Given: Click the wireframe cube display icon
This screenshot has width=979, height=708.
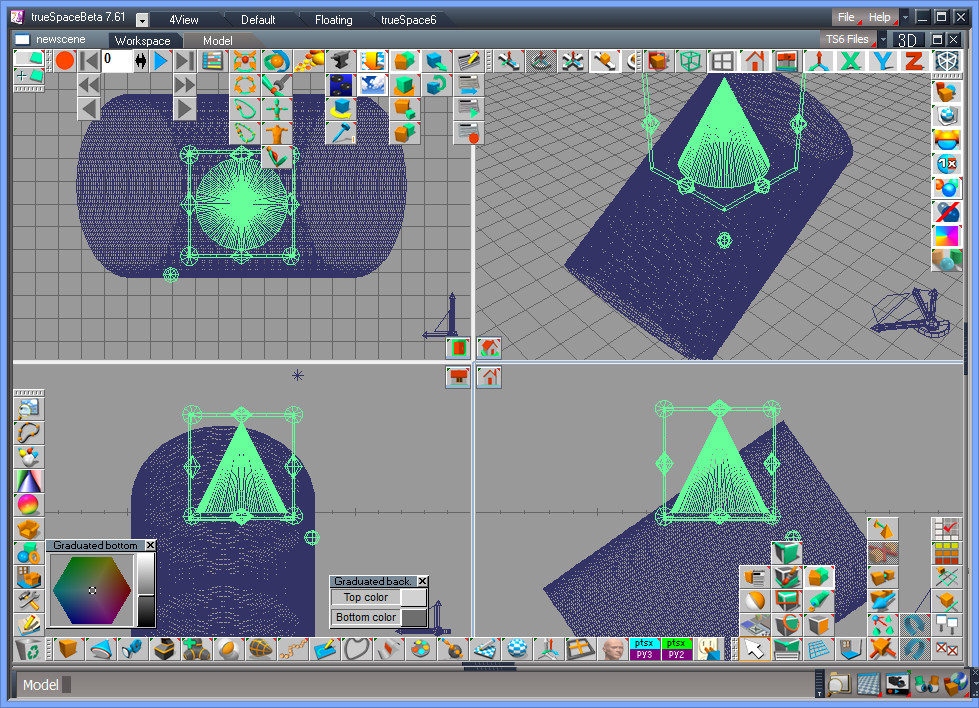Looking at the screenshot, I should pos(689,61).
